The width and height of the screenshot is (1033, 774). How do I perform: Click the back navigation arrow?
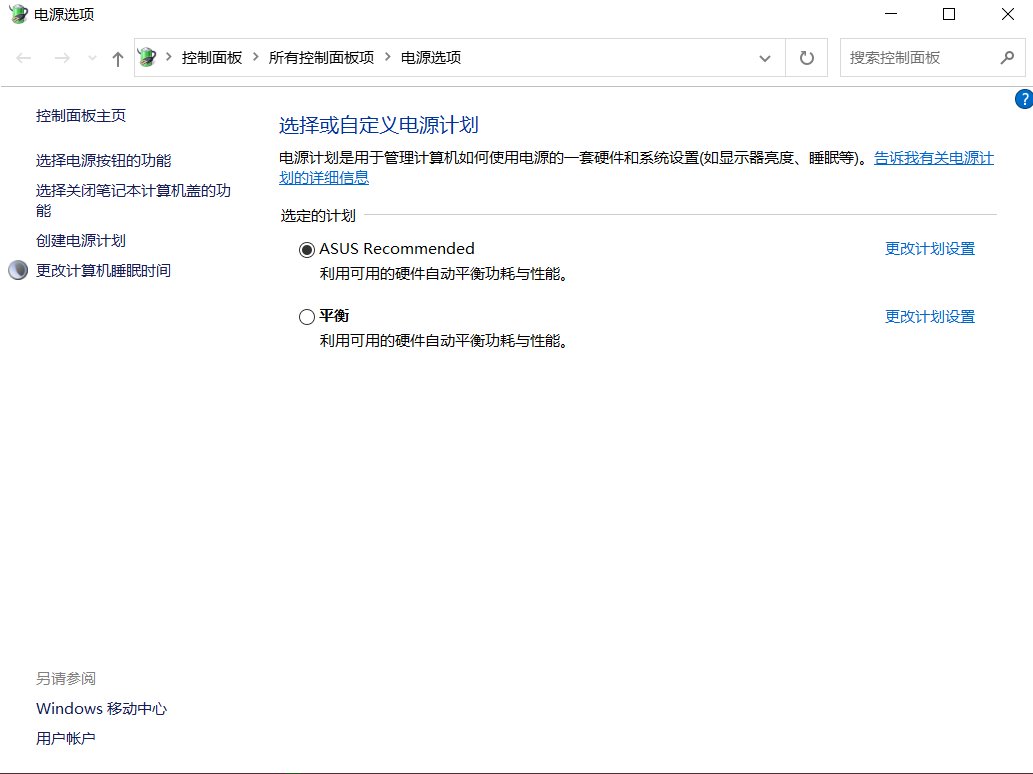coord(24,57)
